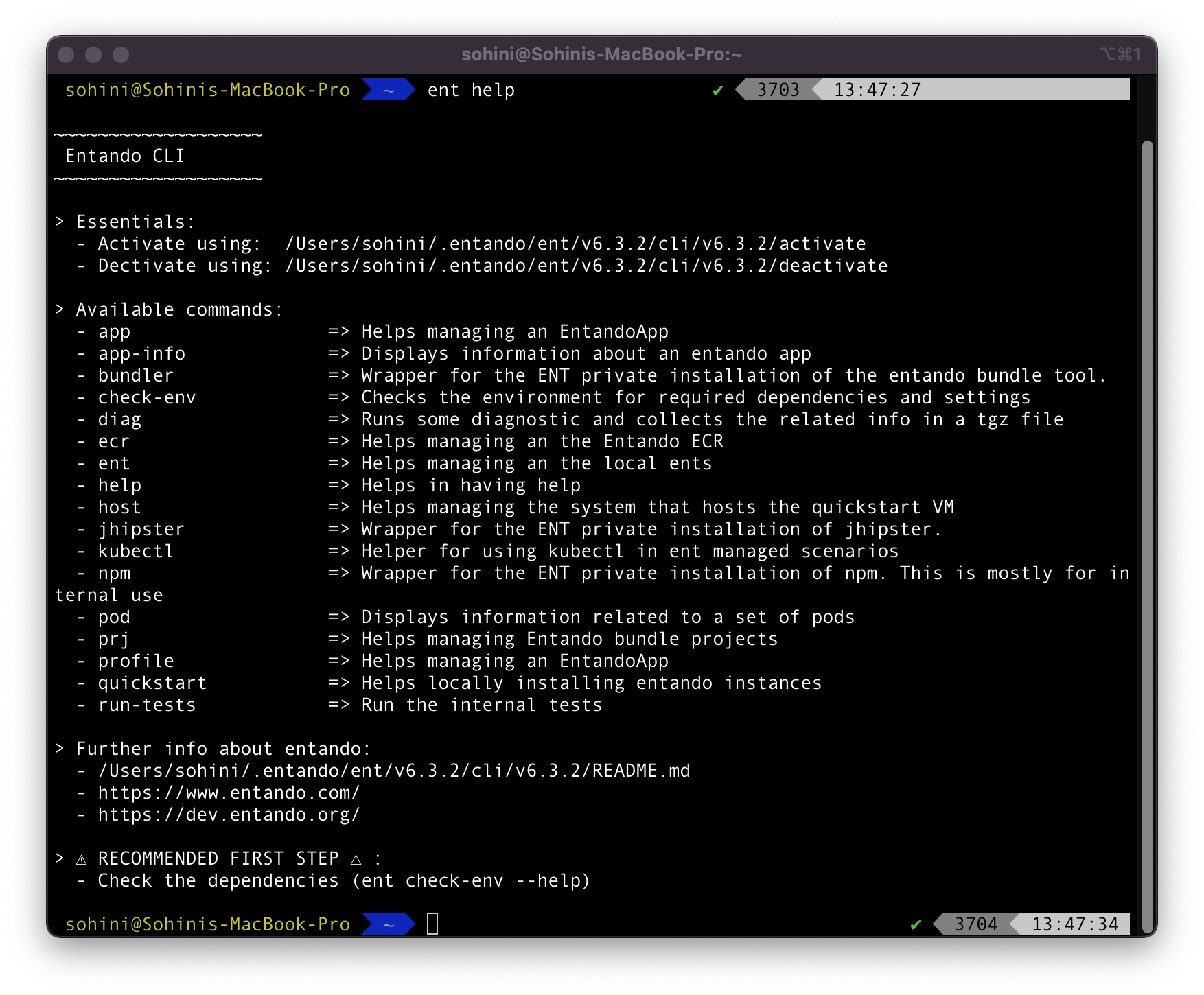Click the README.md file path

394,771
